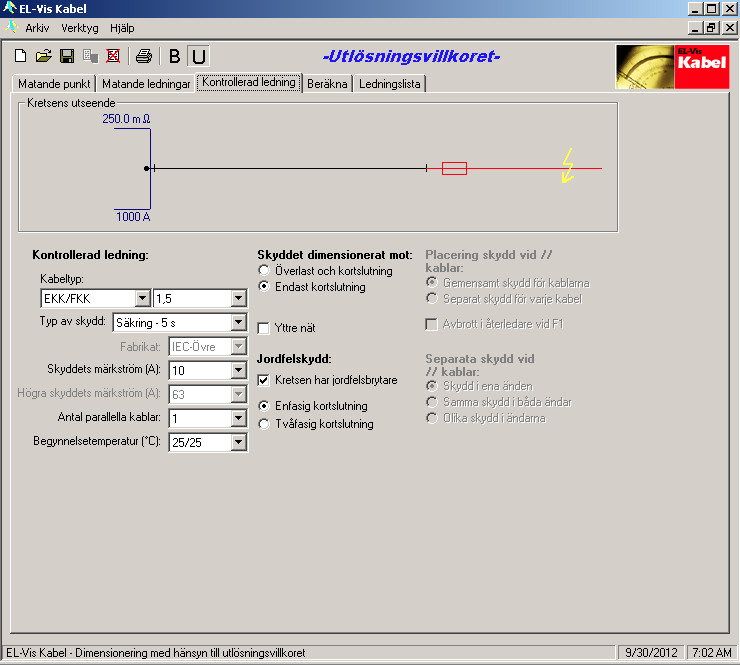
Task: Enable the Yttre nät checkbox
Action: coord(265,327)
